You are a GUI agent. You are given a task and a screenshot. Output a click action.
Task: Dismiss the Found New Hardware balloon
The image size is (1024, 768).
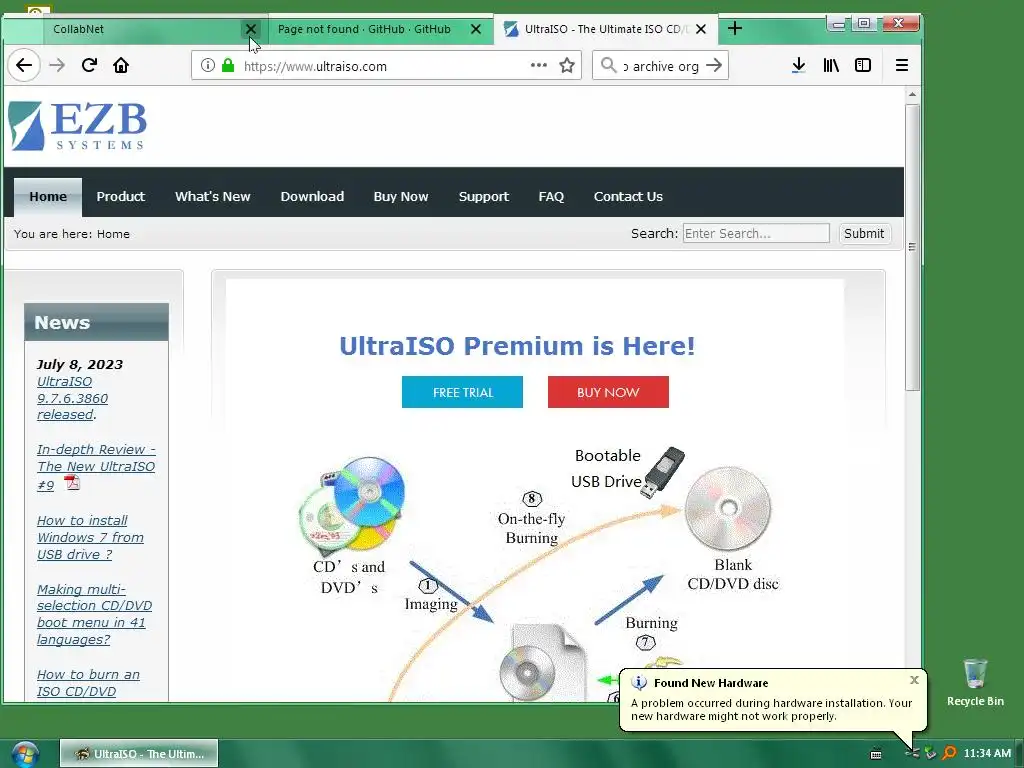click(914, 680)
